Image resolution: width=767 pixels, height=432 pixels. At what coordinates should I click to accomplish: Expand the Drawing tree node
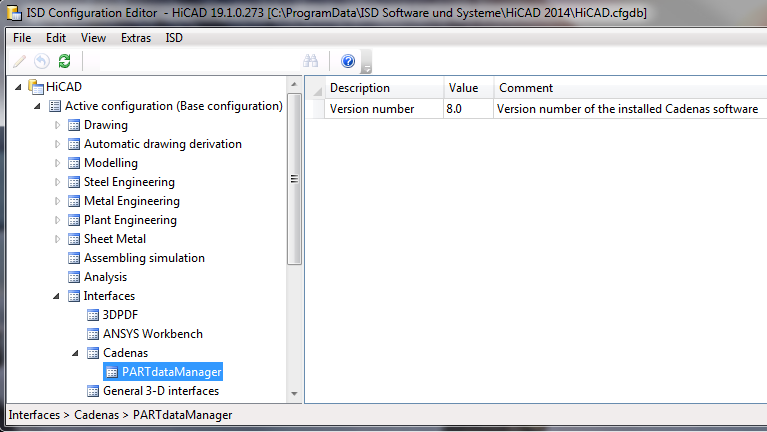pos(57,125)
